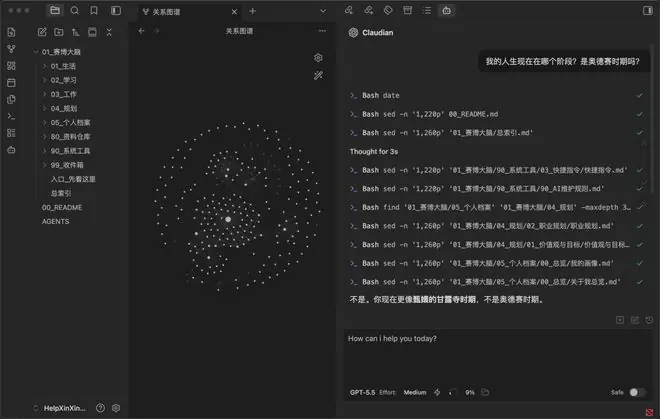Expand Bash sed 职业规划.md call
The height and width of the screenshot is (419, 660).
[x=497, y=226]
